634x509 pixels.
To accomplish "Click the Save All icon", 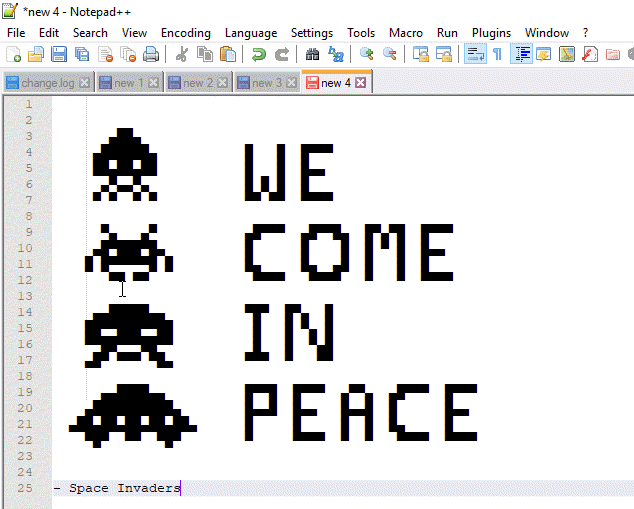I will coord(82,54).
